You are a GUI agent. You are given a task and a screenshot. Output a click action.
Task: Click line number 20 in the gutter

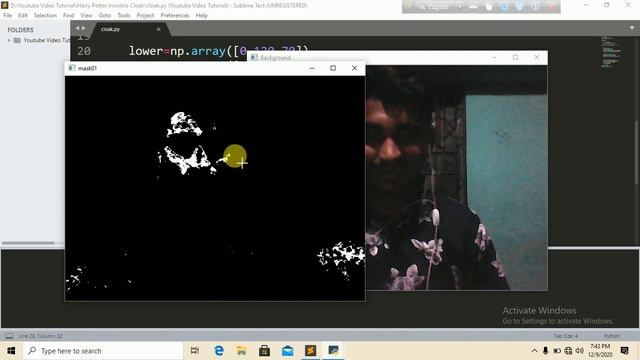coord(84,51)
